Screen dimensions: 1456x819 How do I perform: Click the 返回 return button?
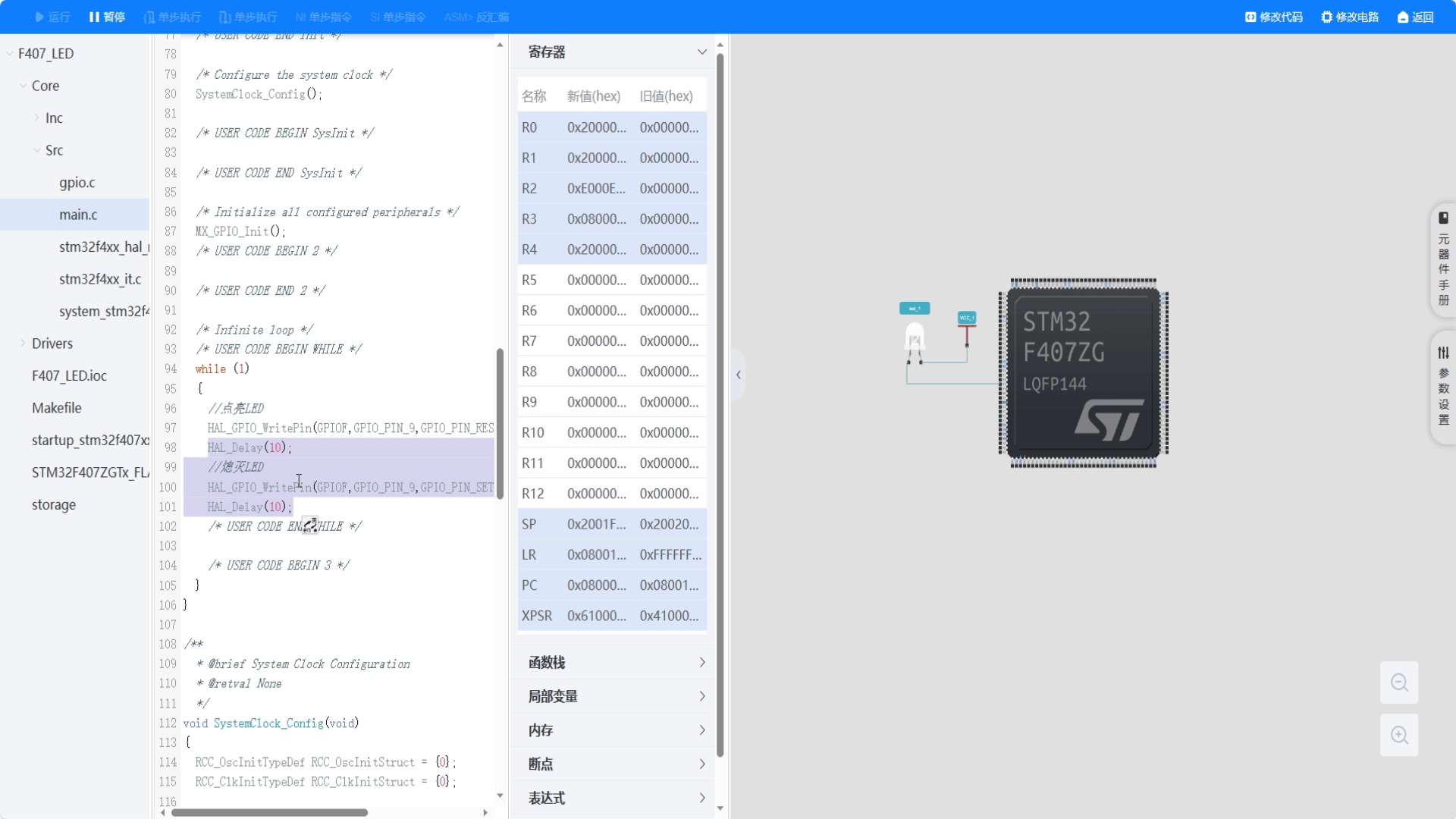tap(1416, 17)
